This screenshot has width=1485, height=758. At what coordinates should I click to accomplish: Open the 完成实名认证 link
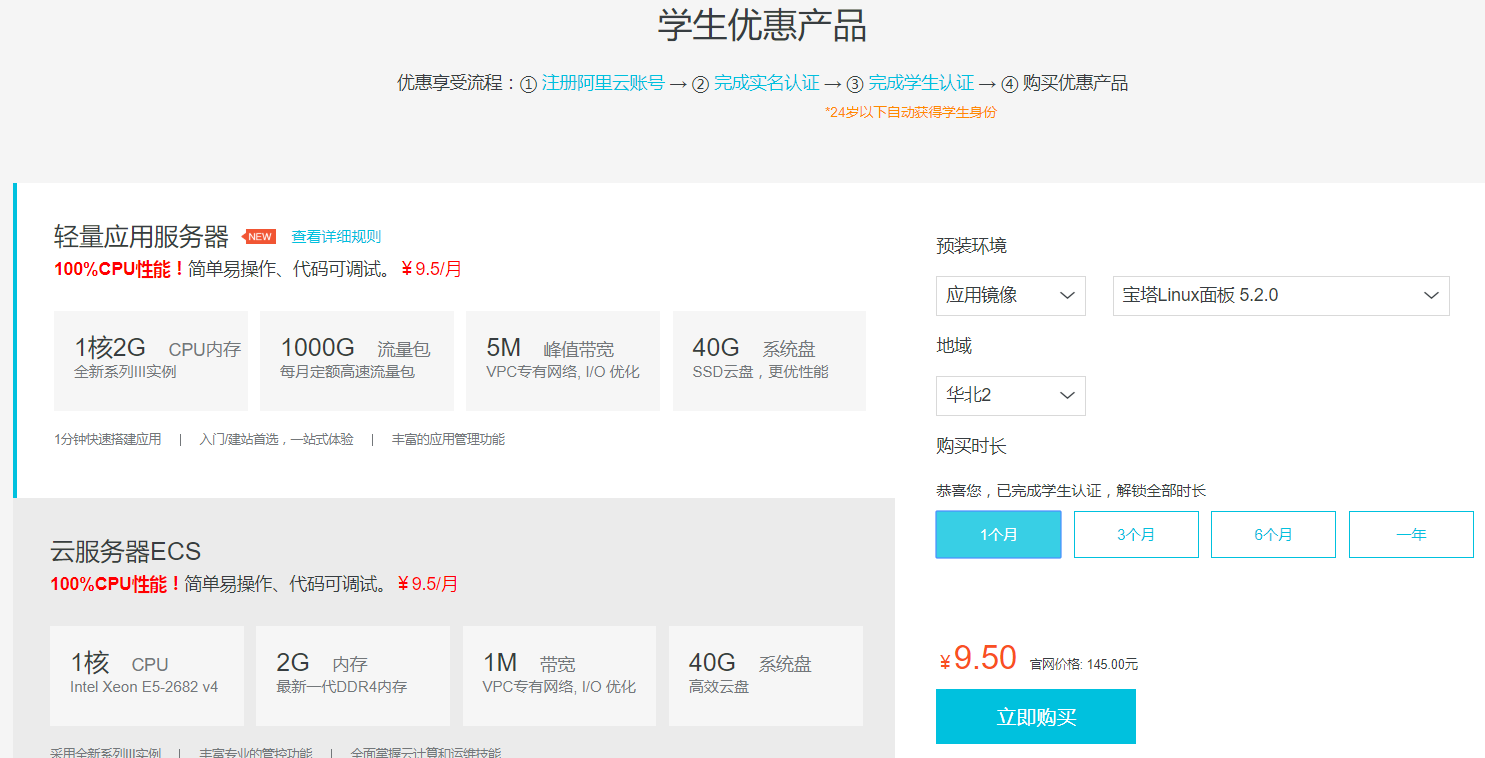tap(766, 83)
